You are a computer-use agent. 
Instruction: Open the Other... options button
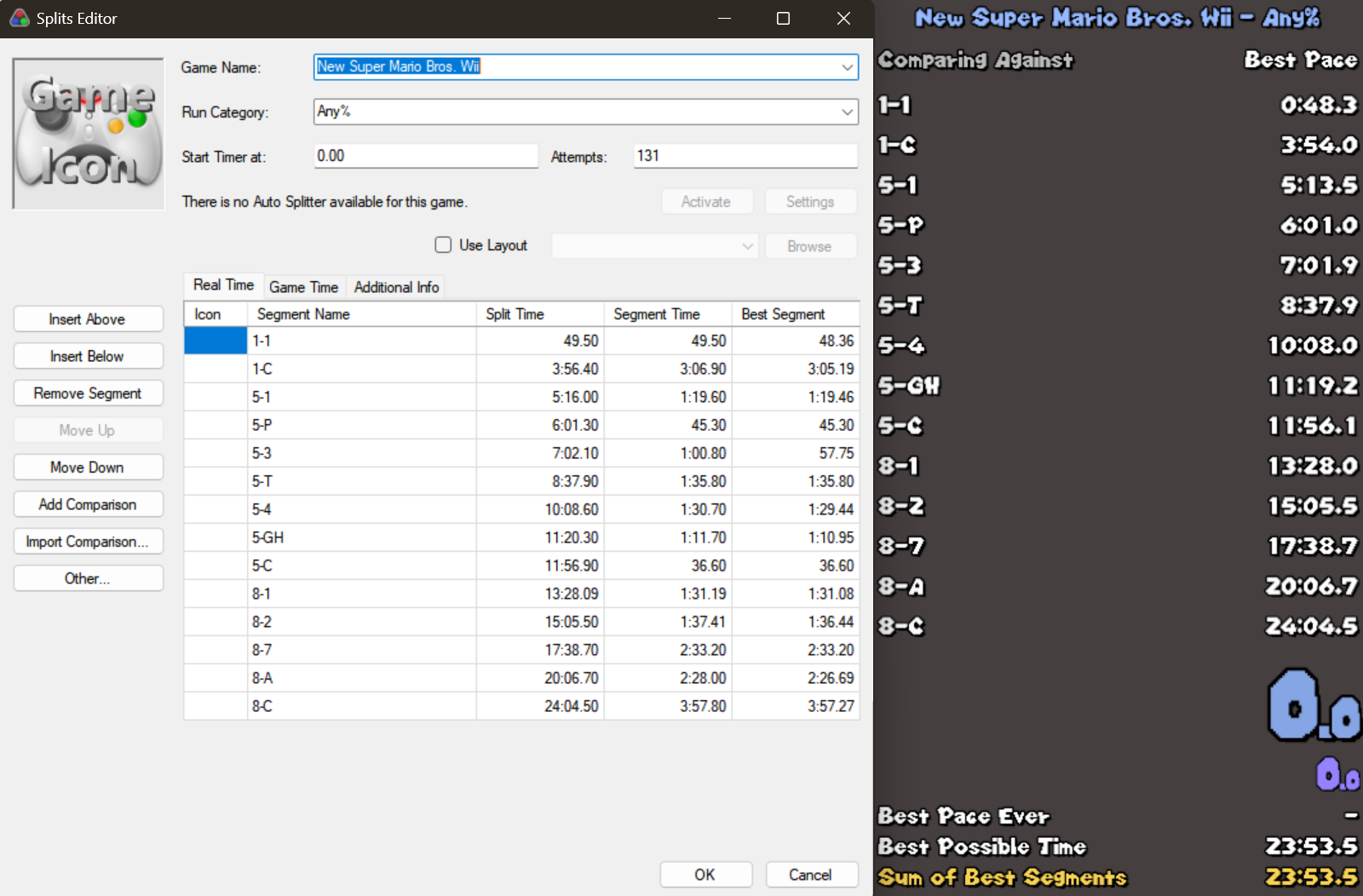[88, 578]
